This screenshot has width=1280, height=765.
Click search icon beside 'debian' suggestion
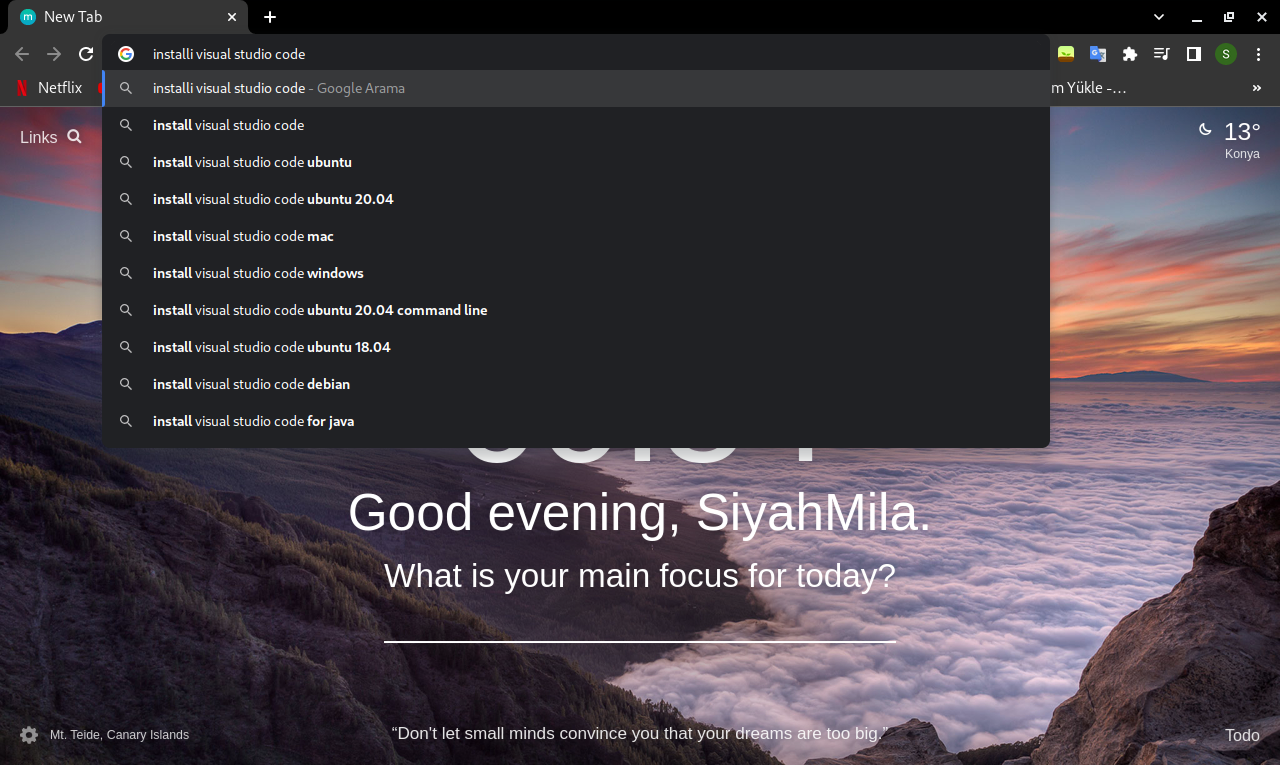[x=126, y=384]
